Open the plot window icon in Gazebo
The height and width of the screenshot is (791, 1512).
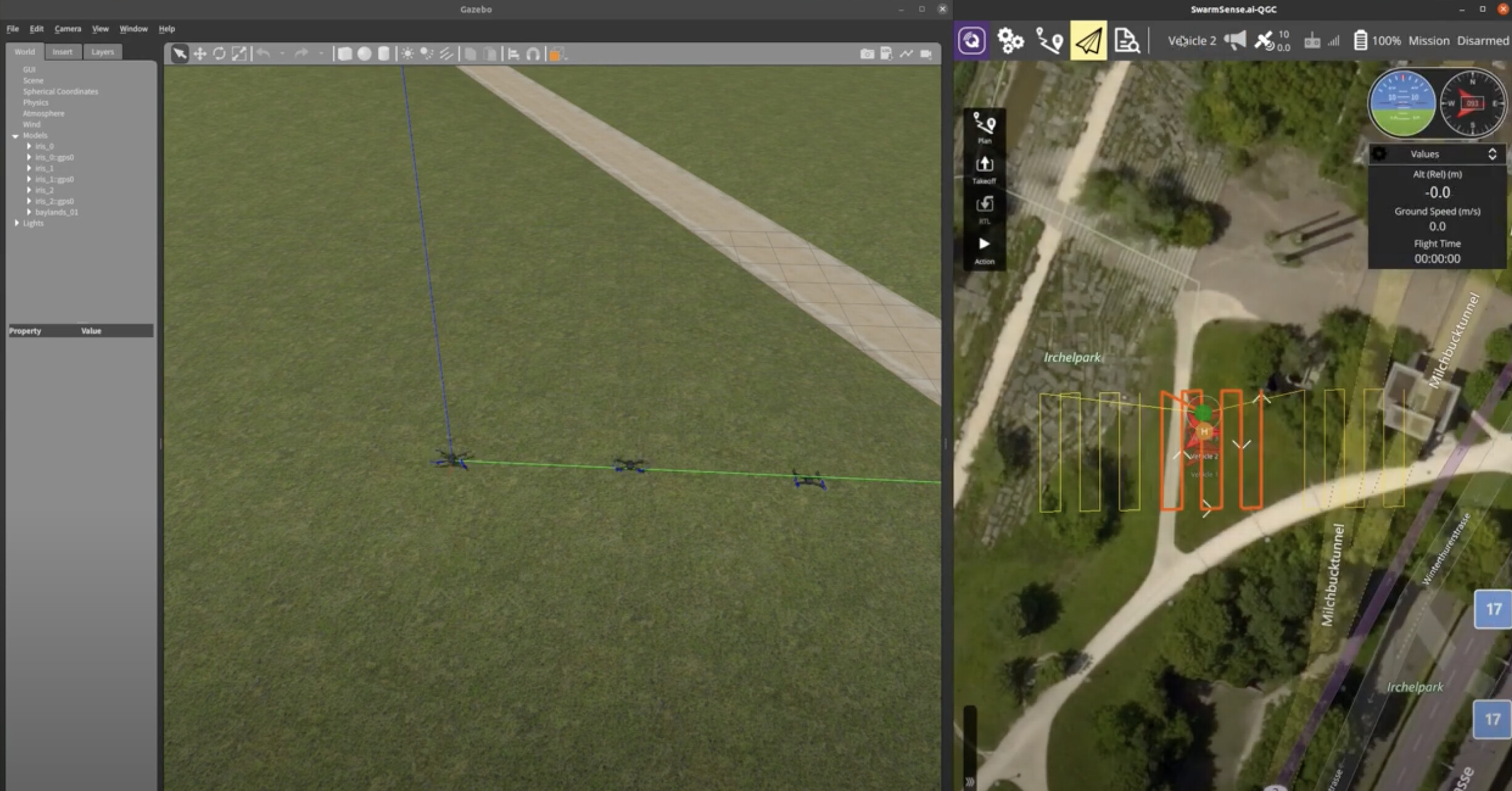coord(906,54)
